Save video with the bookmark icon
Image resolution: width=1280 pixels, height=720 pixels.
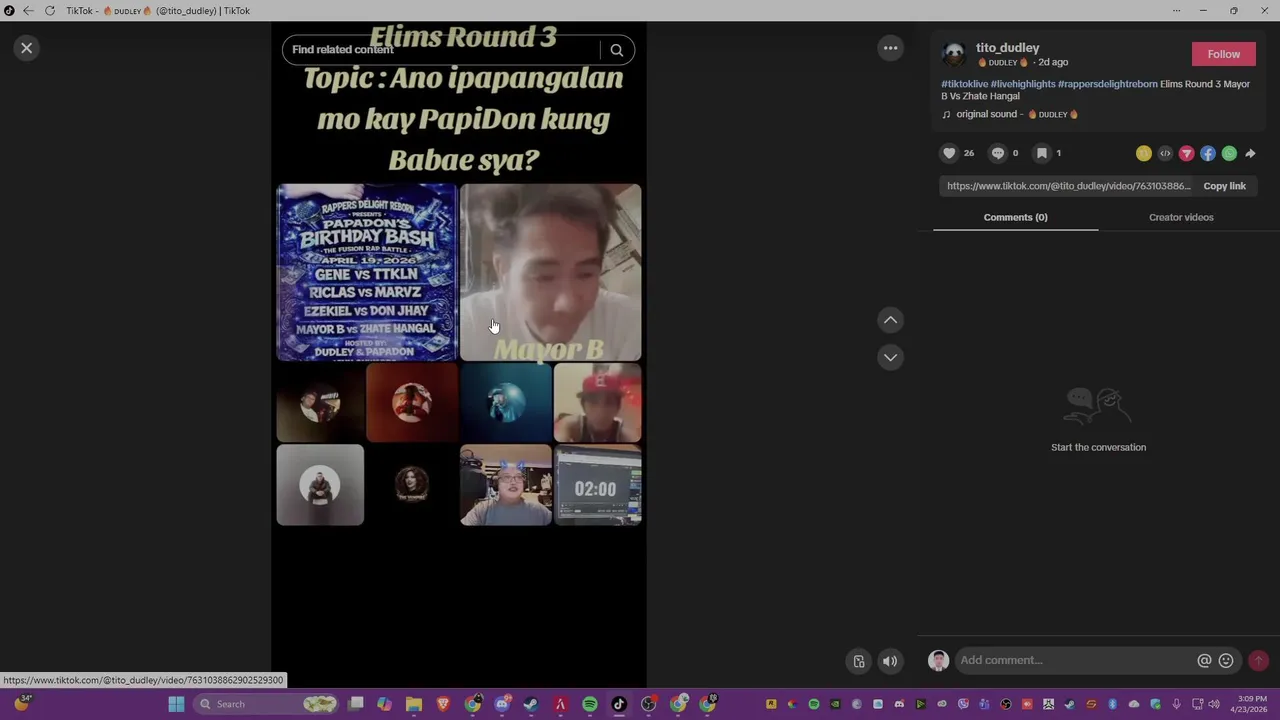tap(1041, 153)
